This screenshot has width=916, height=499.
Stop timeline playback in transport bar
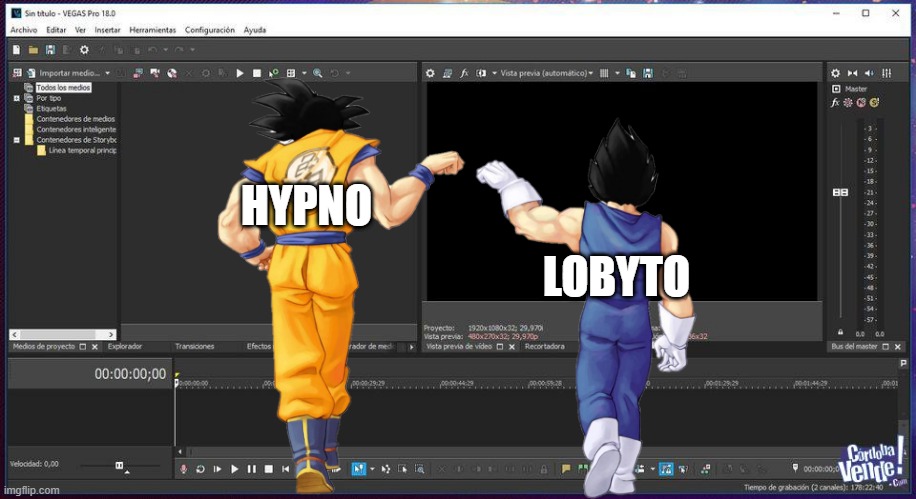coord(269,469)
